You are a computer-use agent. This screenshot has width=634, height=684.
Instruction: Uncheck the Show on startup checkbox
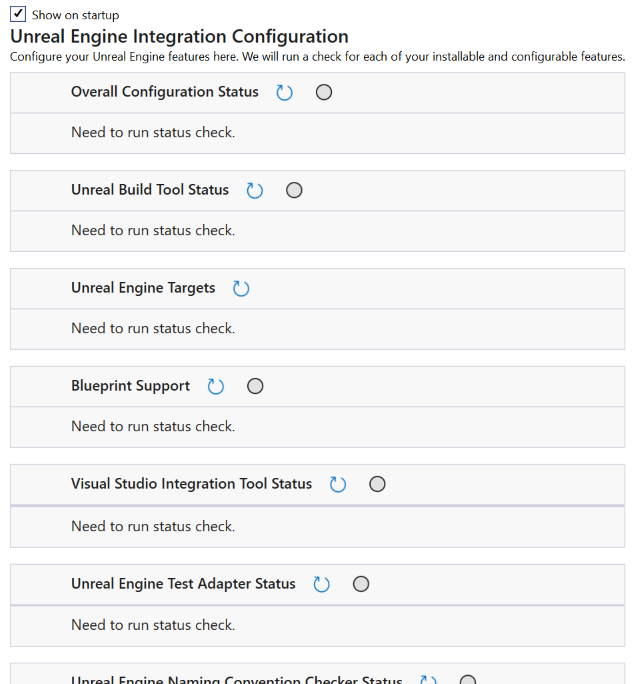18,14
